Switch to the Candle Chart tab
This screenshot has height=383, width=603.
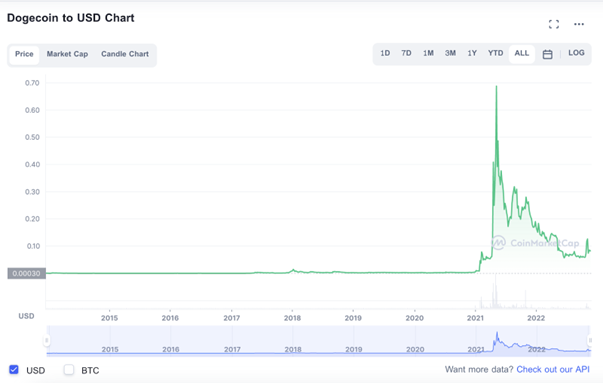(125, 54)
